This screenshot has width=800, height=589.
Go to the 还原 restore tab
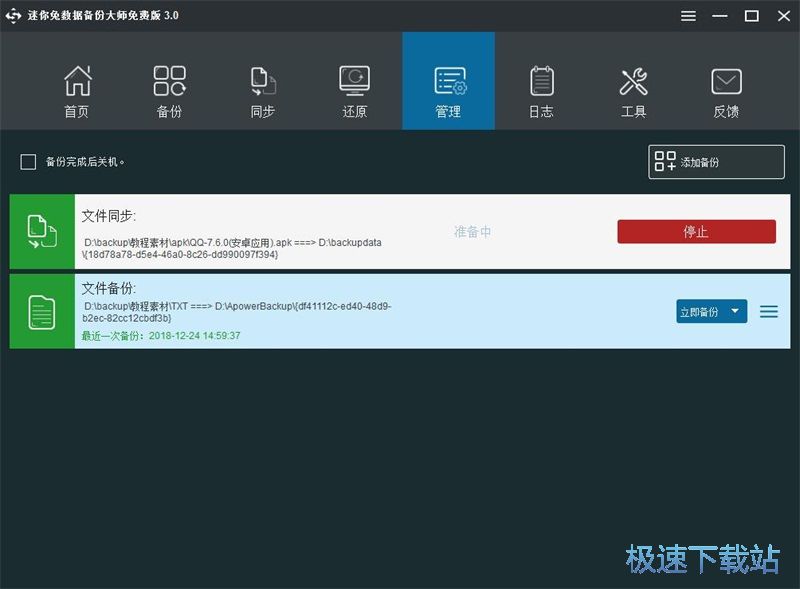355,91
